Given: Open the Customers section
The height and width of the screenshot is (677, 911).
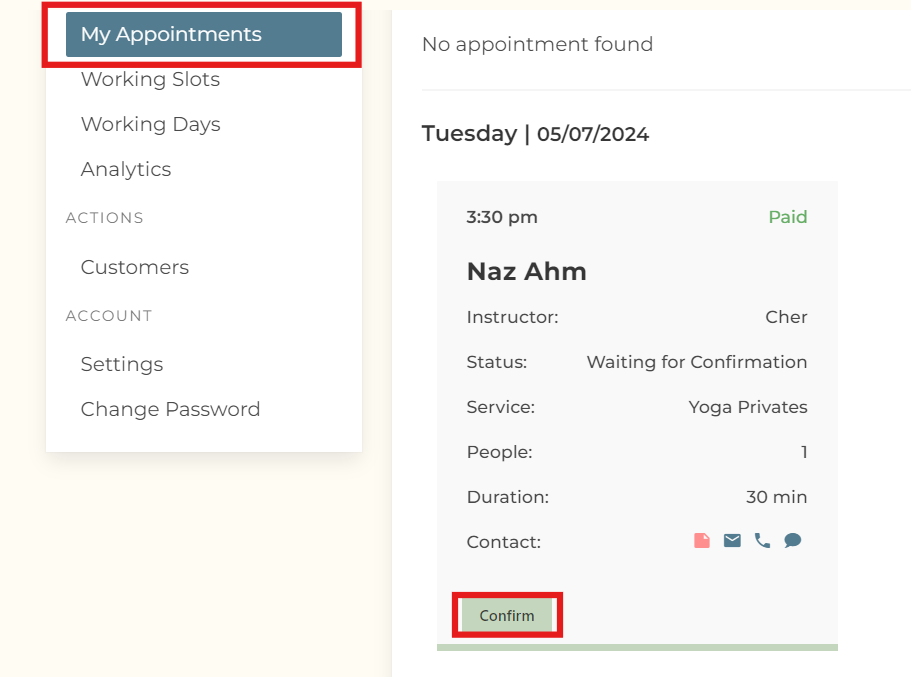Looking at the screenshot, I should [134, 268].
